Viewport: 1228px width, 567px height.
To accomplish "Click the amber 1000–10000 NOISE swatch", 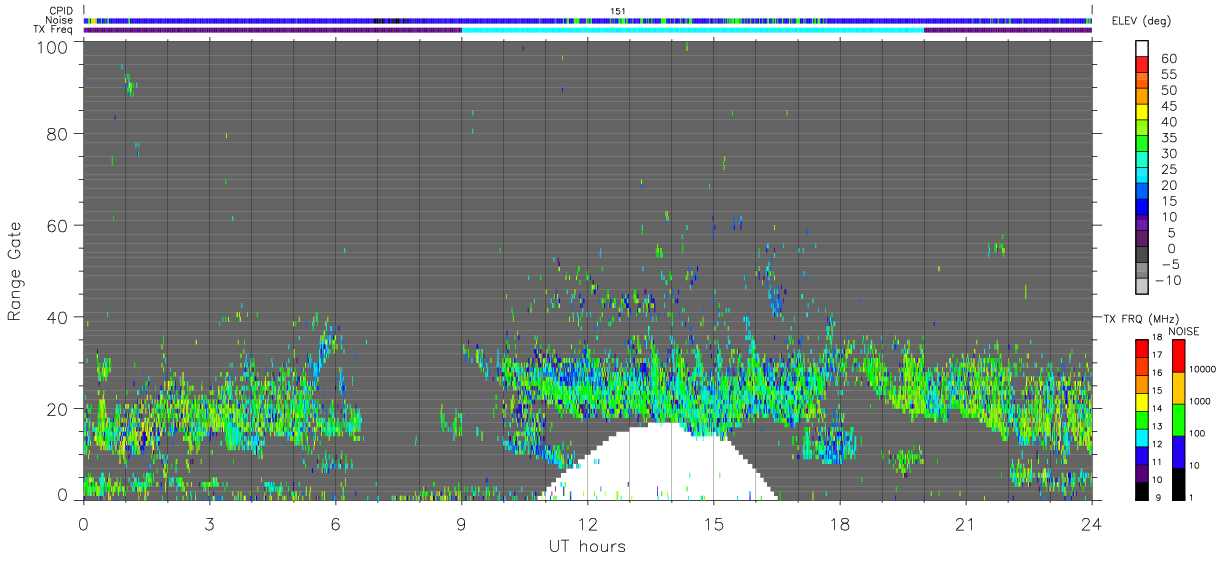I will coord(1177,388).
